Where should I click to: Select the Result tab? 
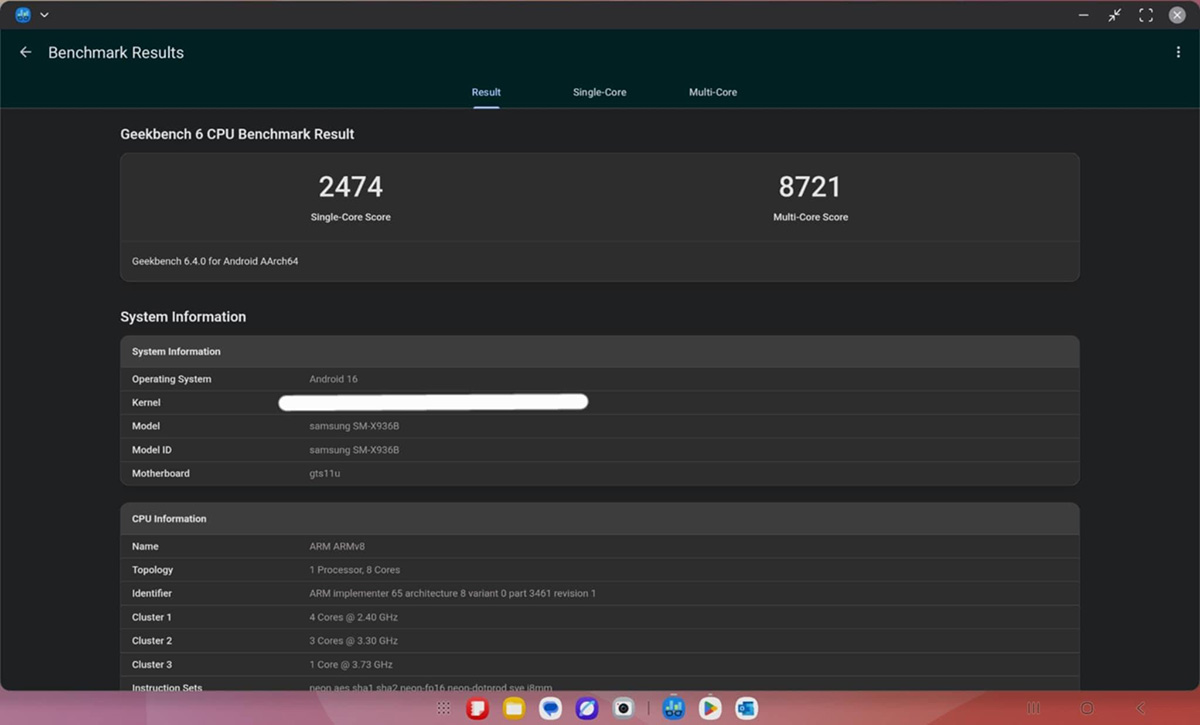coord(486,92)
